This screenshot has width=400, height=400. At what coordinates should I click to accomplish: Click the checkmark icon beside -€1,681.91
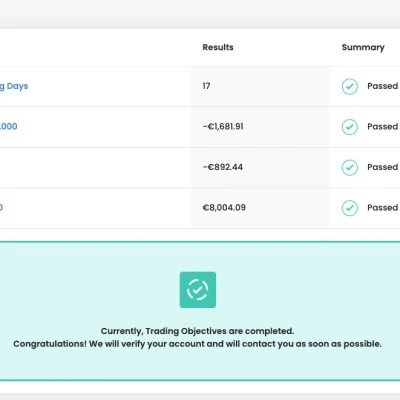click(350, 127)
